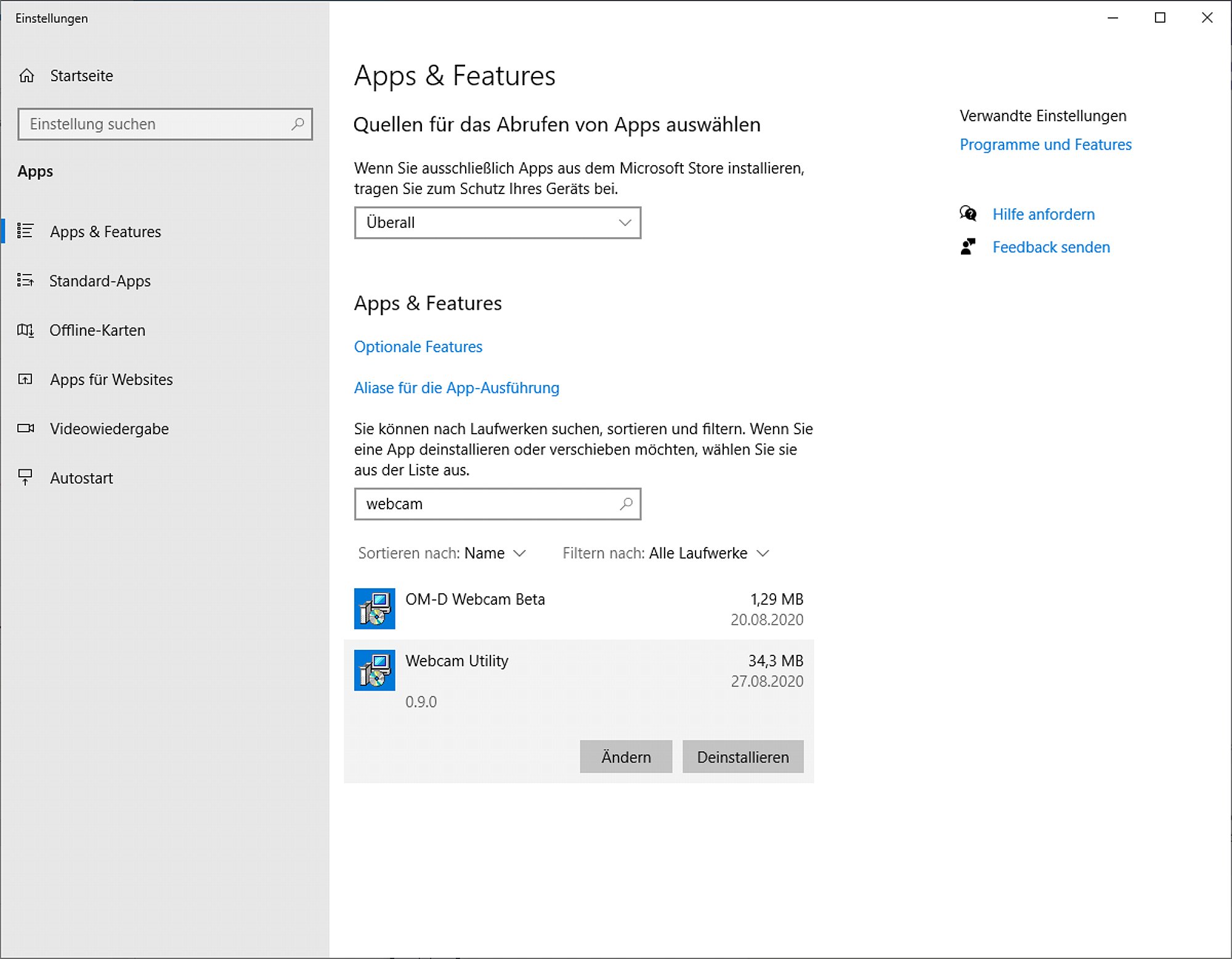Minimize the Einstellungen window
Viewport: 1232px width, 959px height.
coord(1112,18)
